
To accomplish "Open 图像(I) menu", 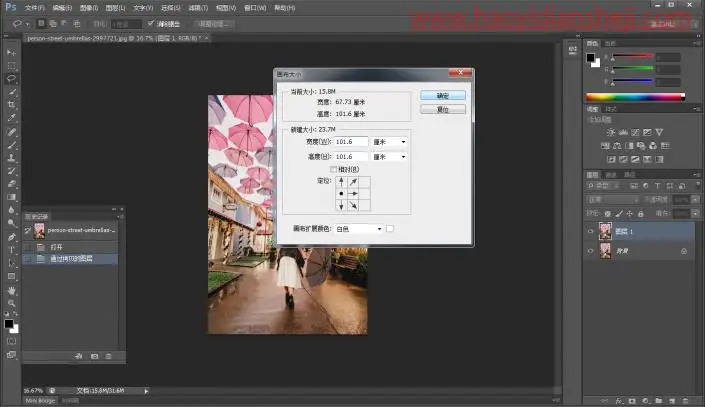I will pos(89,8).
